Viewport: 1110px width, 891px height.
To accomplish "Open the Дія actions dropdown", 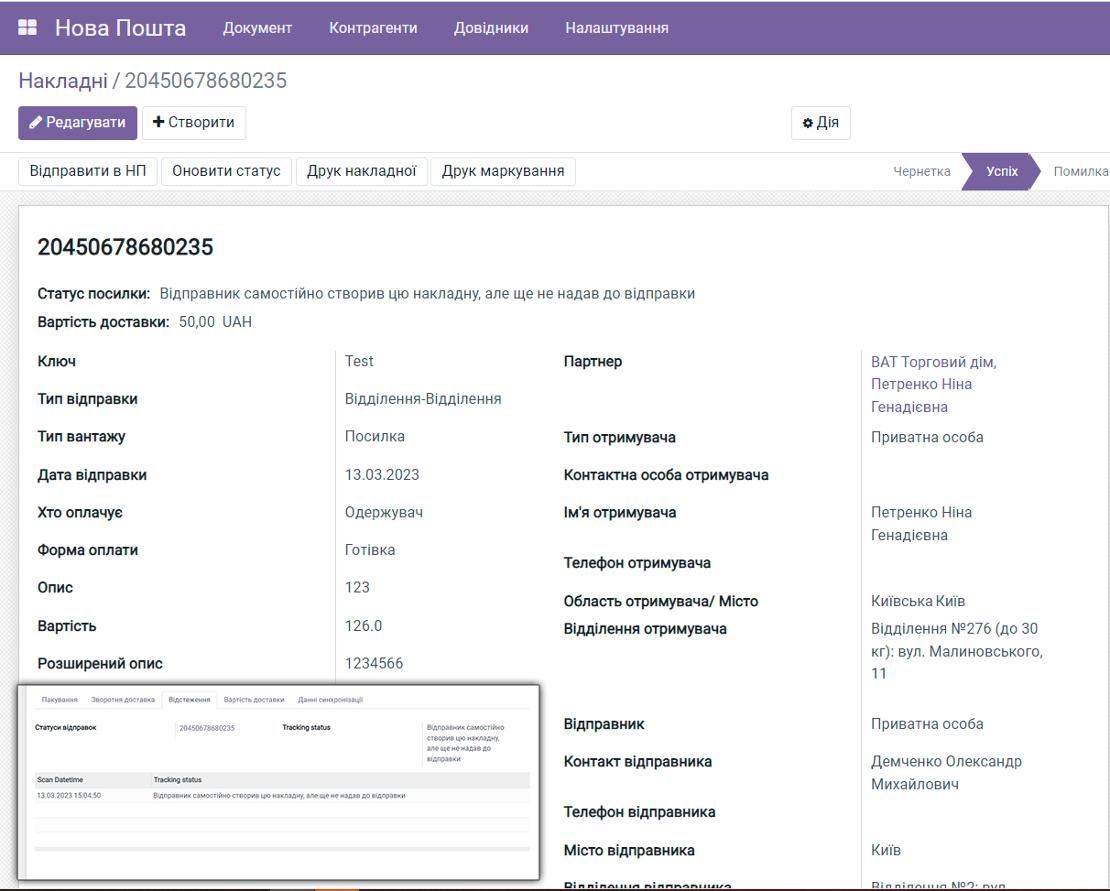I will coord(820,122).
